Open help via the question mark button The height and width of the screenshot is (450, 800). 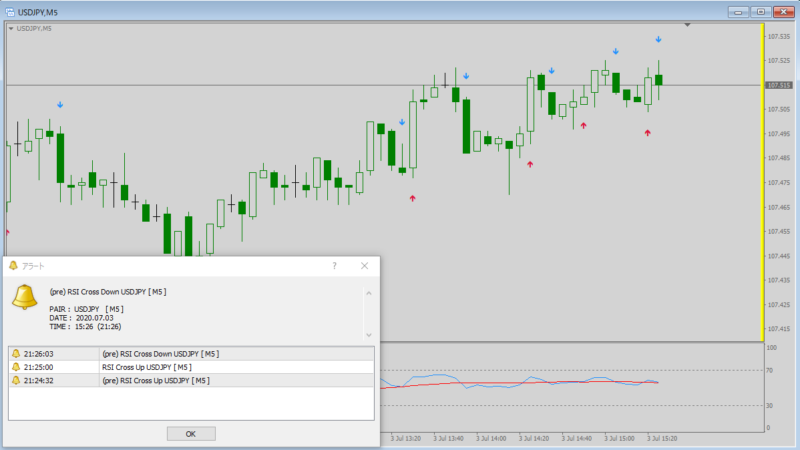pos(334,266)
